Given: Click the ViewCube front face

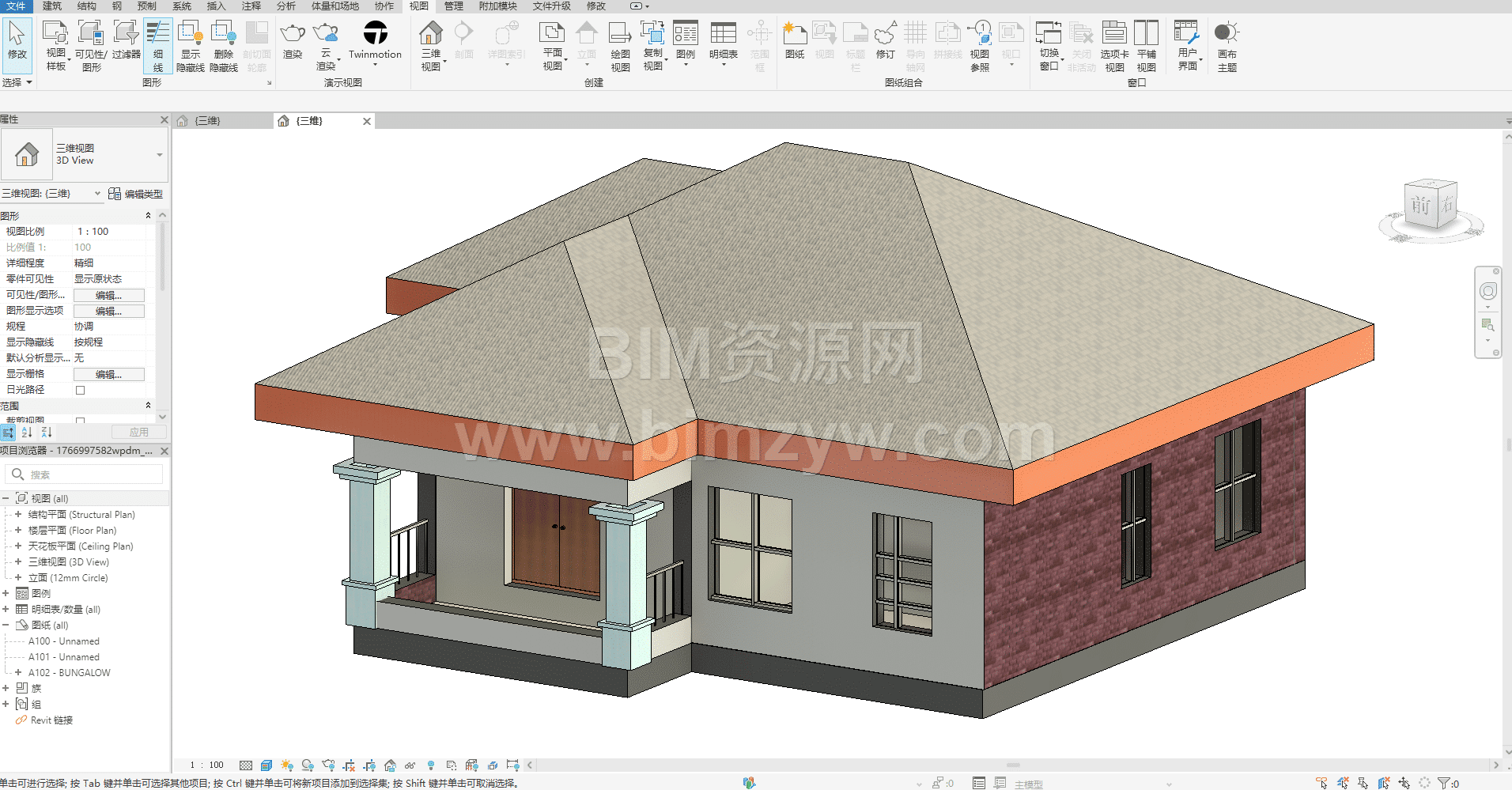Looking at the screenshot, I should 1420,206.
